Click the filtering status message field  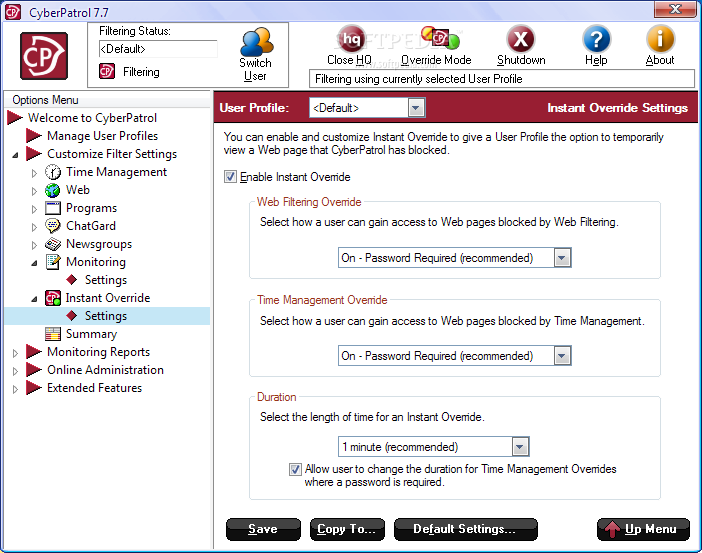pos(501,79)
